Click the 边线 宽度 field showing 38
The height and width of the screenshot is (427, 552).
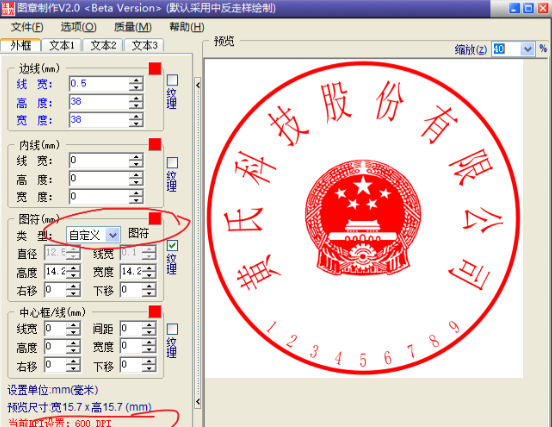coord(99,120)
